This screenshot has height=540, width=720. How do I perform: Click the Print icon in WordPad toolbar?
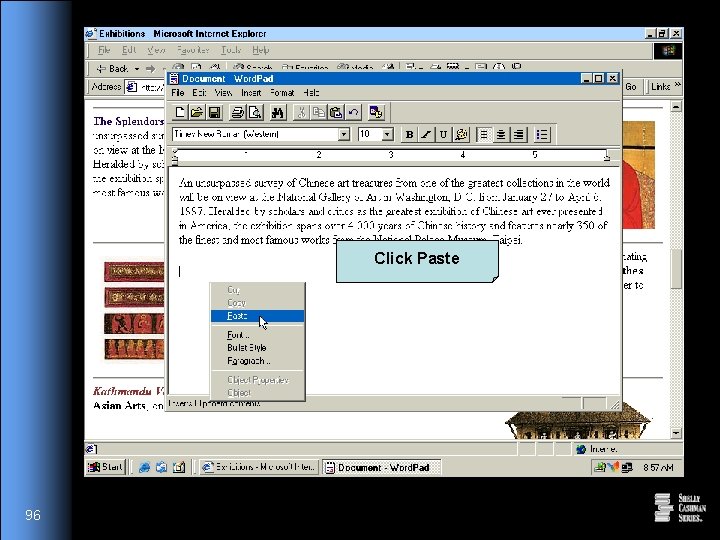[237, 112]
